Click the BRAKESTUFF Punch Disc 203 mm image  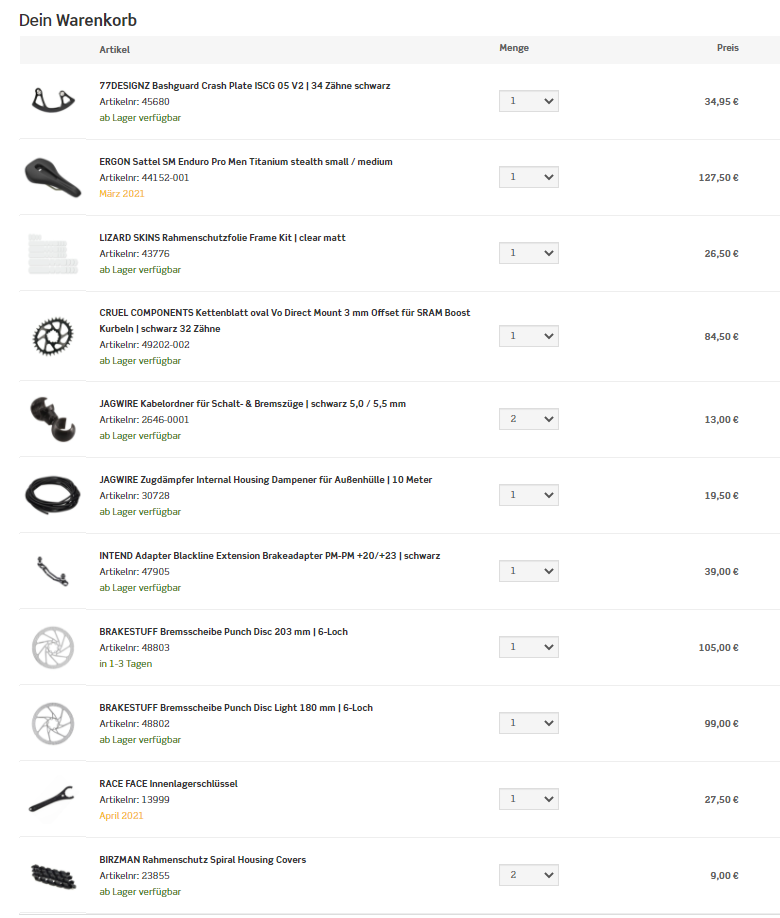52,648
